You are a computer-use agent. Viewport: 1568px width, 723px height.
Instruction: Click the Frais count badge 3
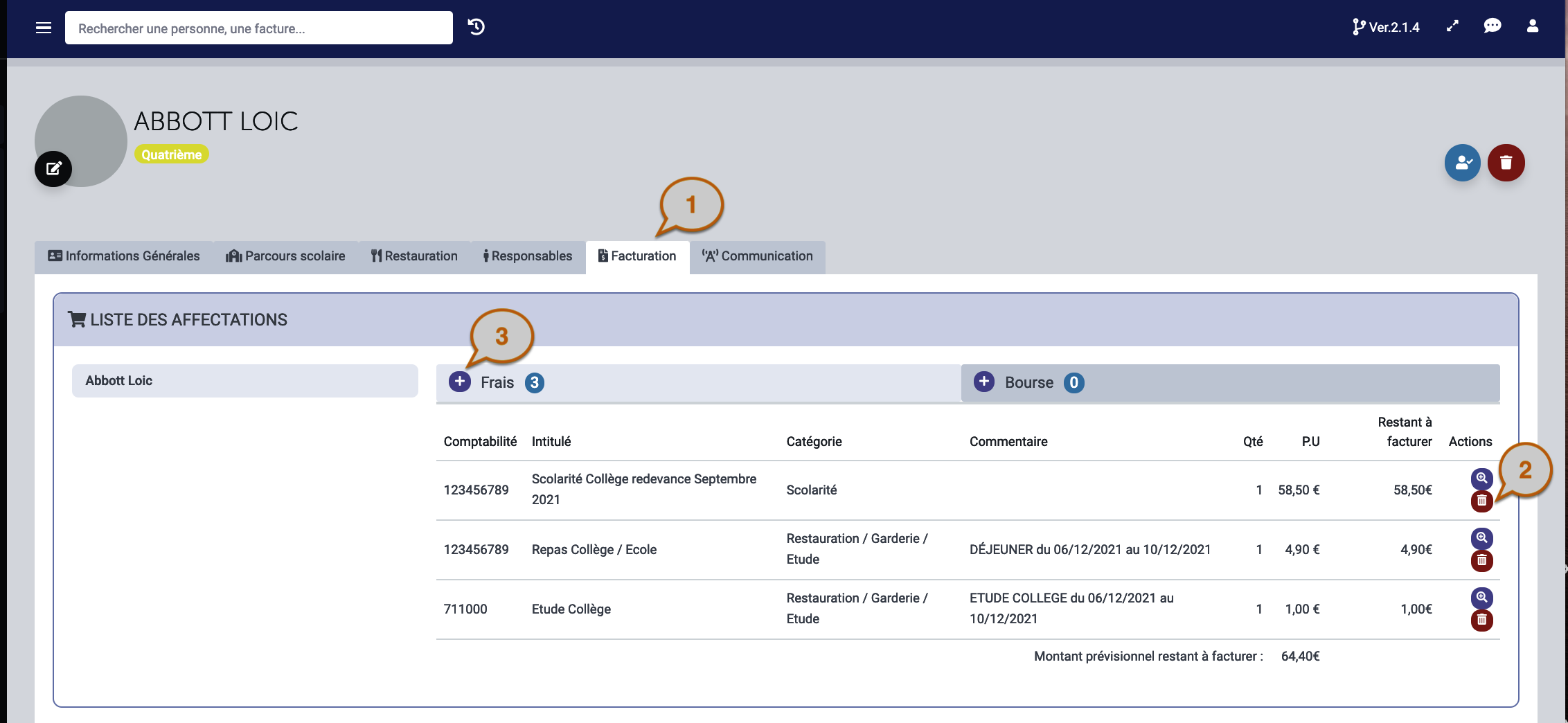[x=534, y=382]
